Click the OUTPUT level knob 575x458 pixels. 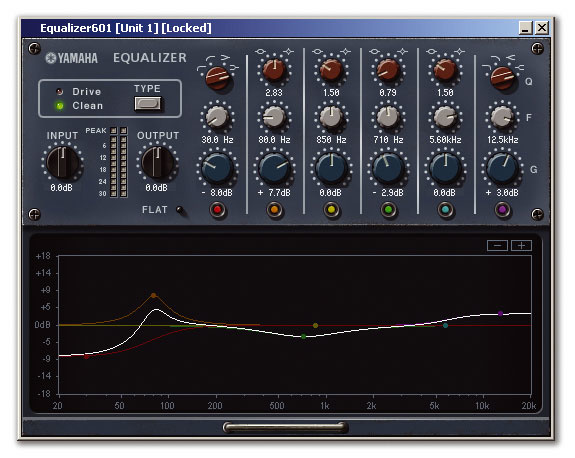[x=158, y=162]
